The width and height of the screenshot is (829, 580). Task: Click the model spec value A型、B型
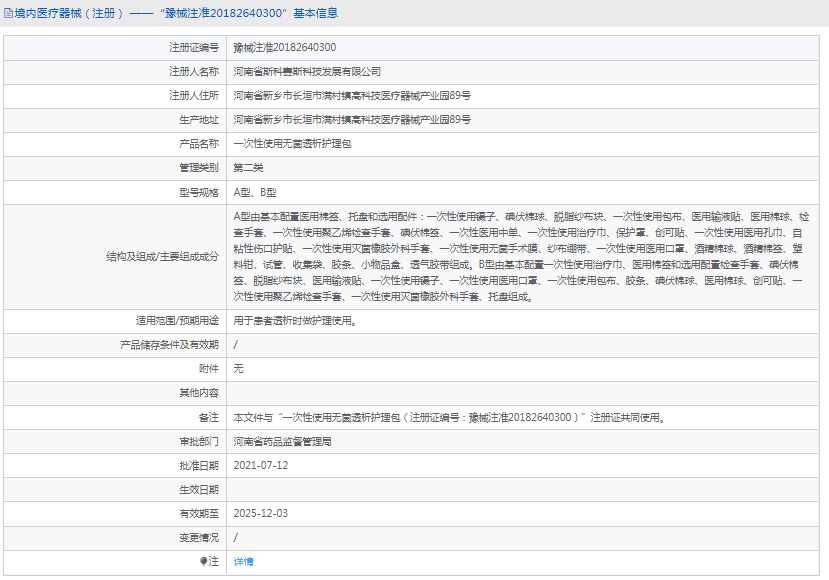(x=255, y=192)
